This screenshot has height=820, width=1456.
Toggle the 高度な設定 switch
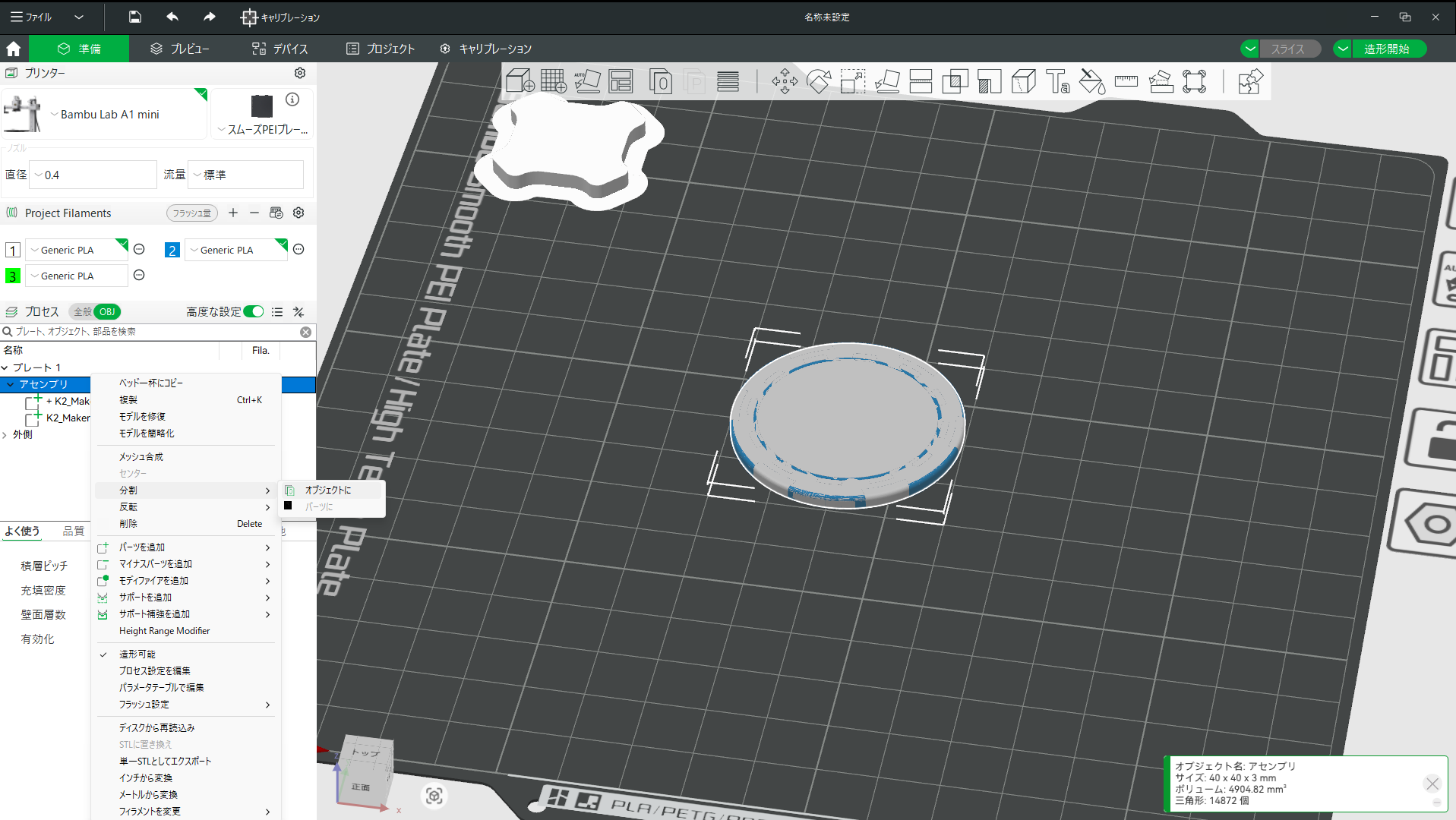click(254, 311)
